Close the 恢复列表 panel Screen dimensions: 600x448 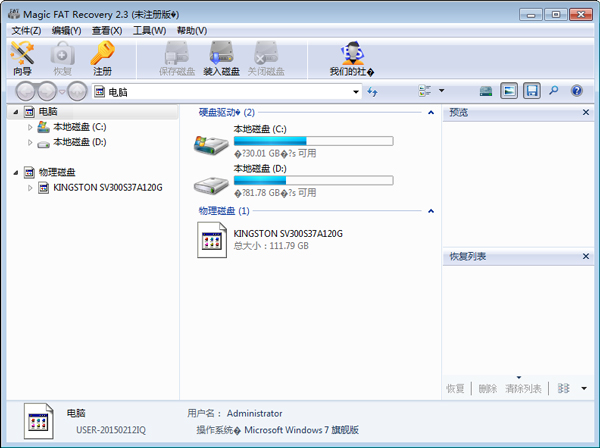(586, 256)
